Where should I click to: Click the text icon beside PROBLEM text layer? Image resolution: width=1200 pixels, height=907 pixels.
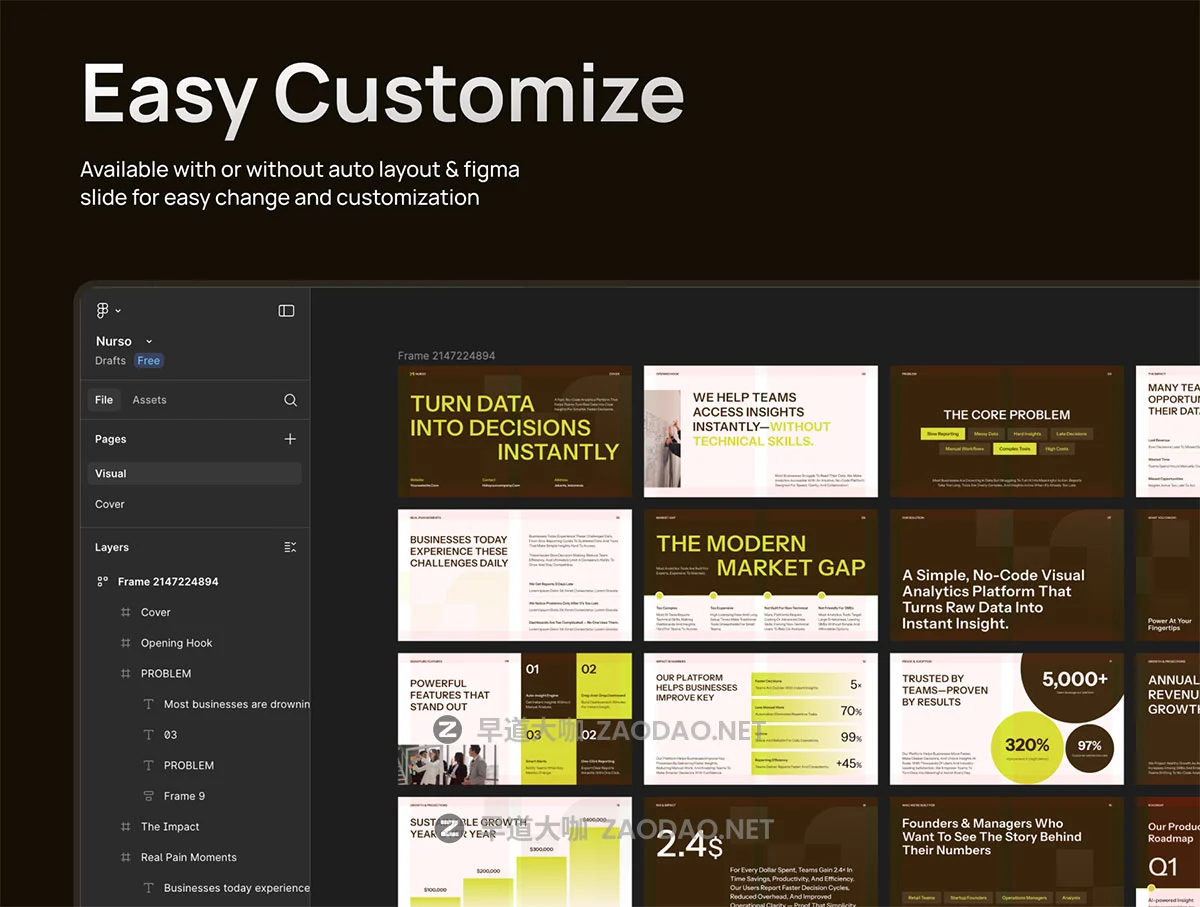click(149, 765)
